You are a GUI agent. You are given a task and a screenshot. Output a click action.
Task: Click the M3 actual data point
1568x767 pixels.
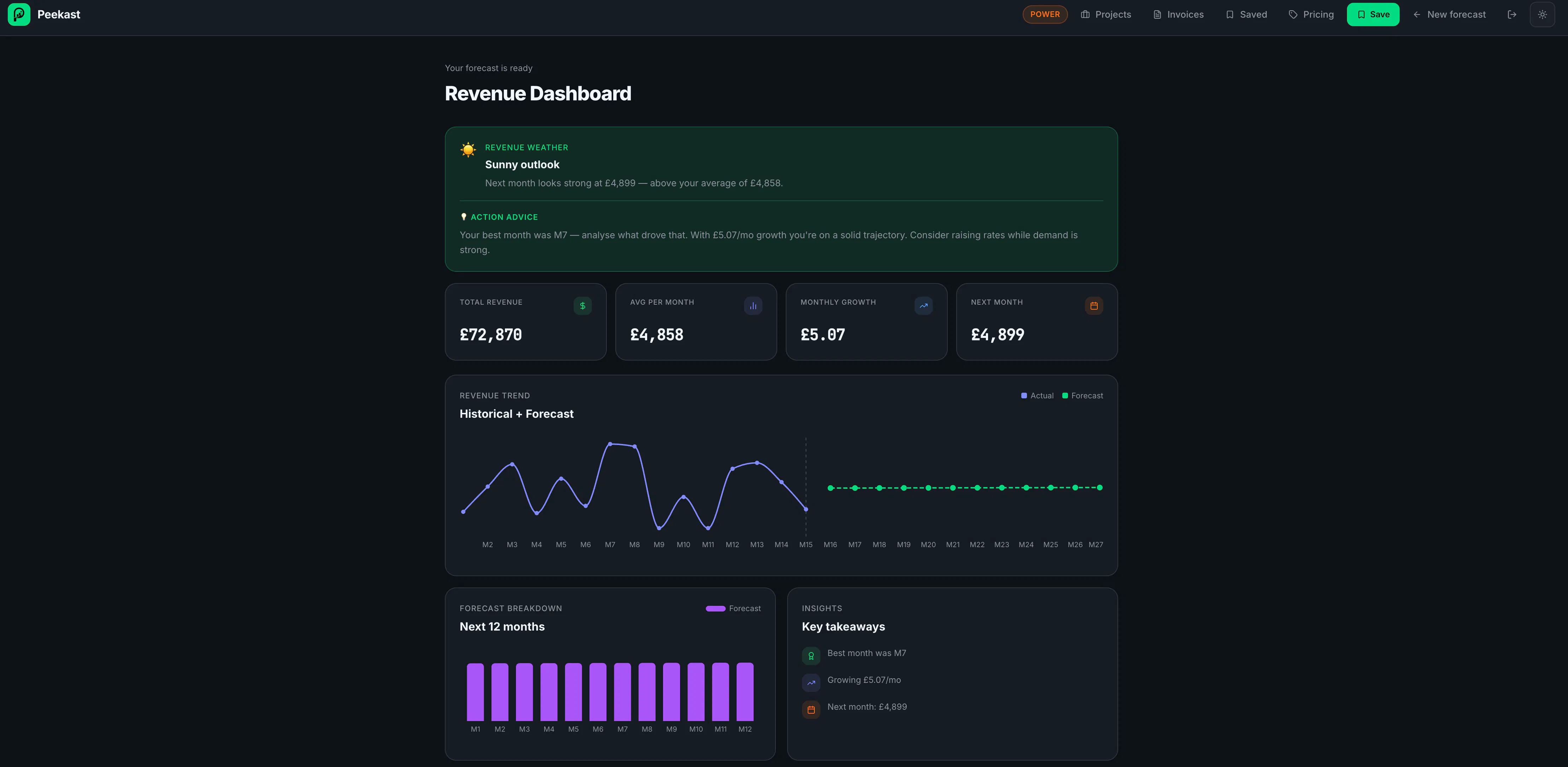click(x=512, y=464)
